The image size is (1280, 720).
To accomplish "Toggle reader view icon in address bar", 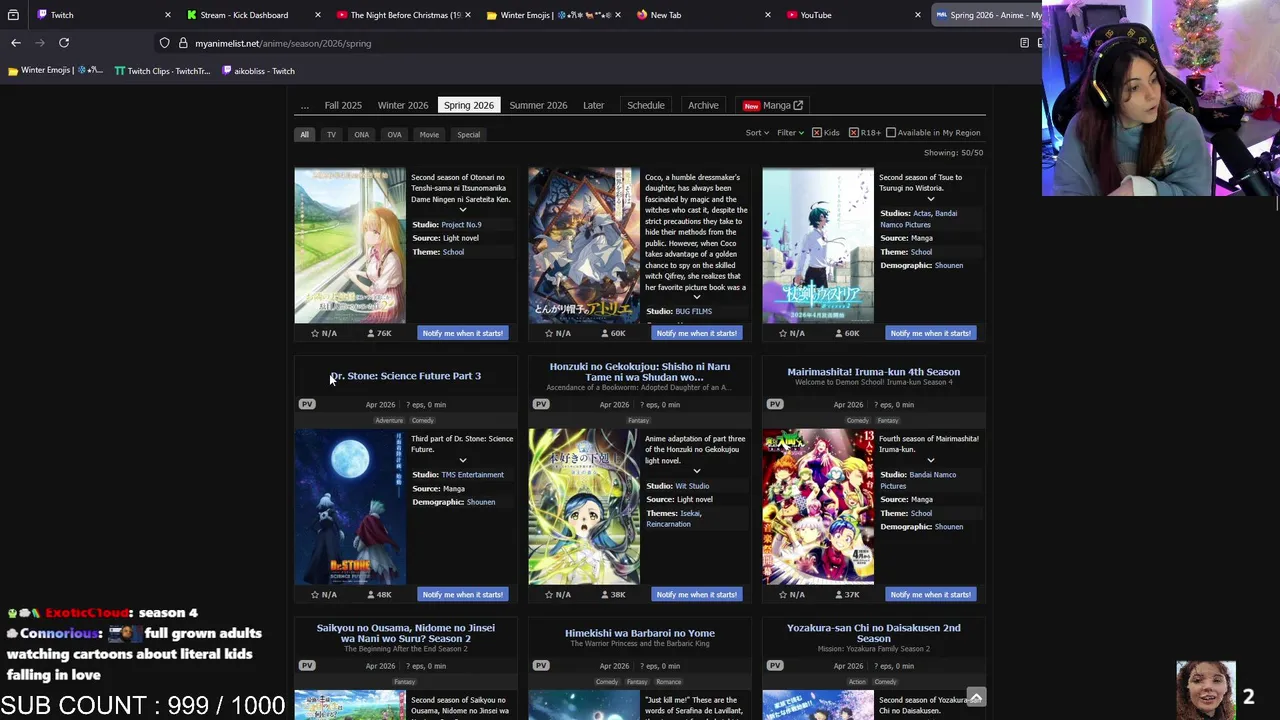I will coord(1024,43).
